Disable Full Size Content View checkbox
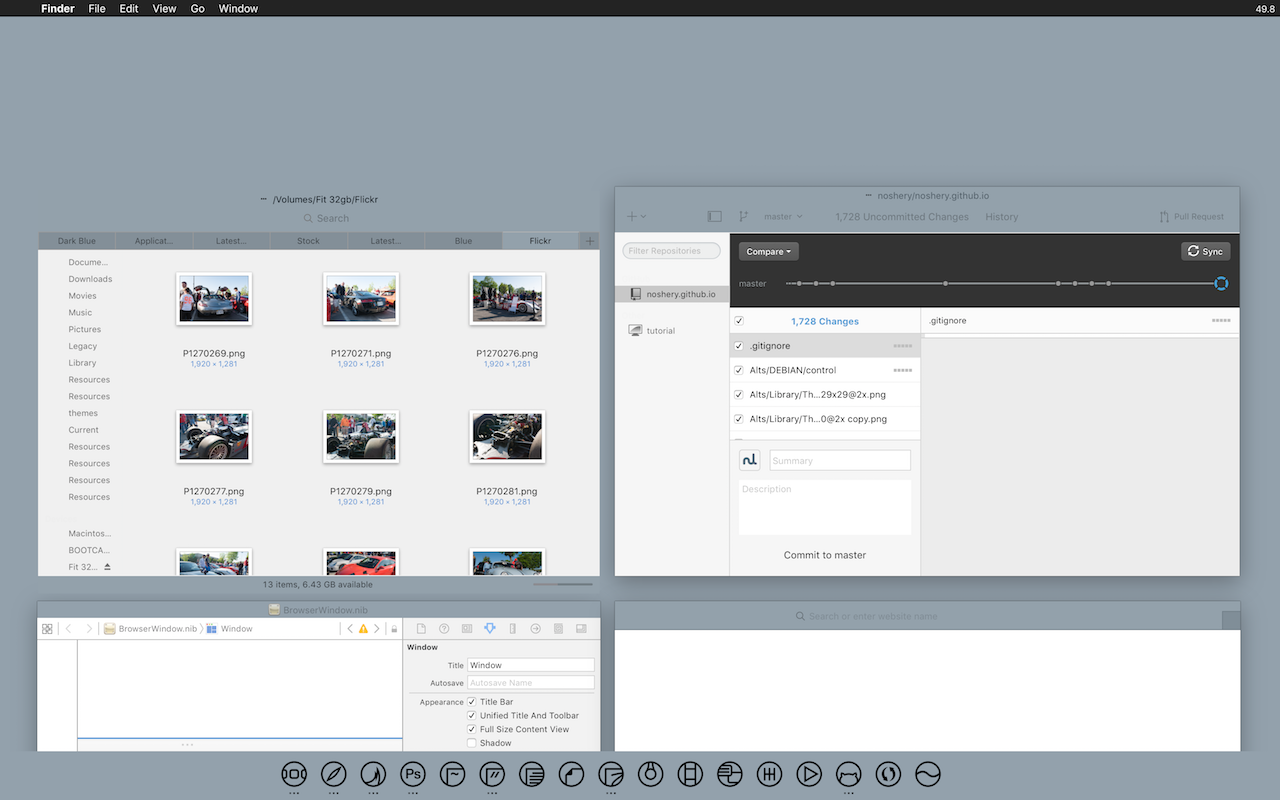Viewport: 1280px width, 800px height. (x=472, y=729)
